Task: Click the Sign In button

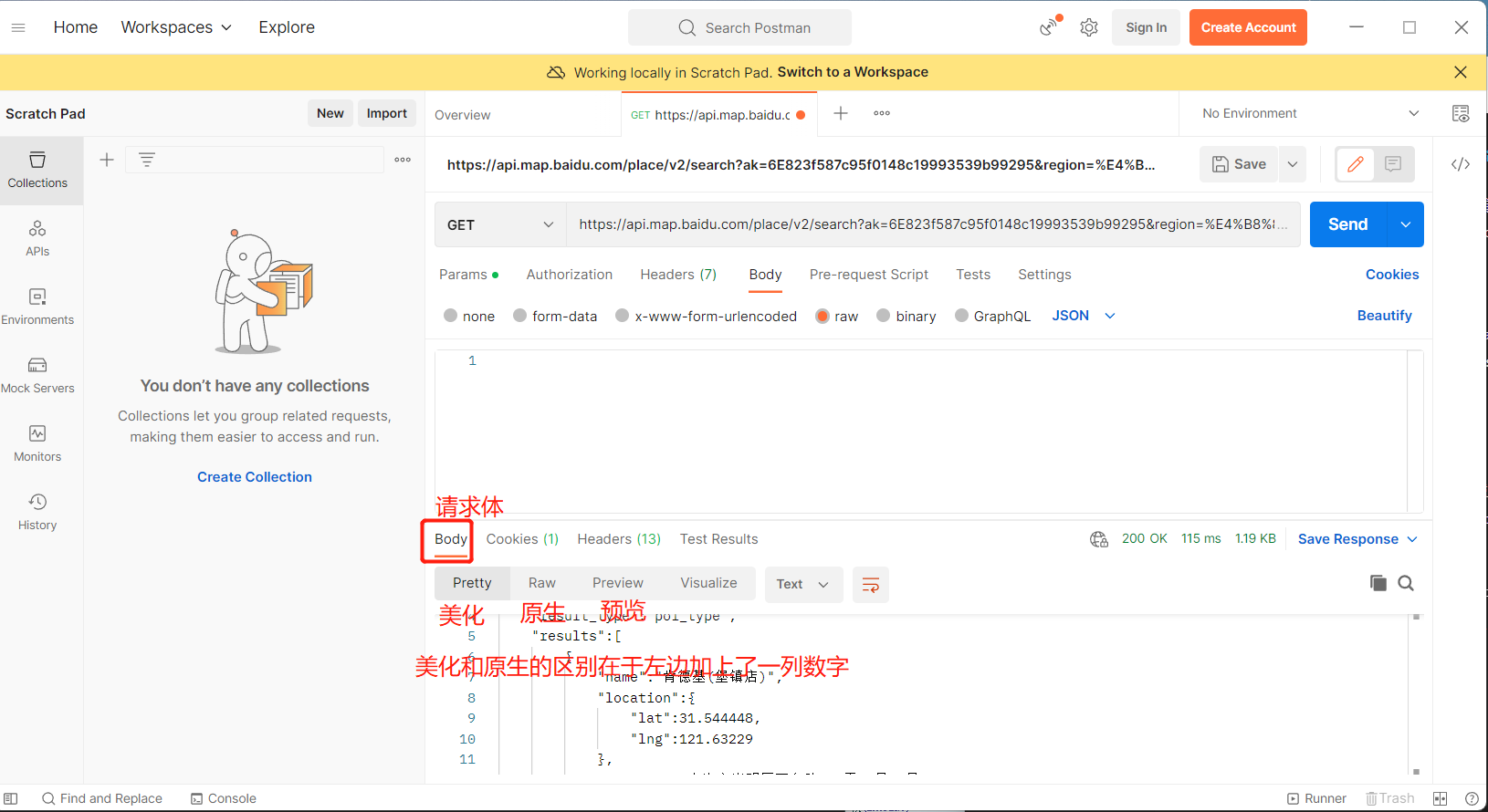Action: coord(1147,27)
